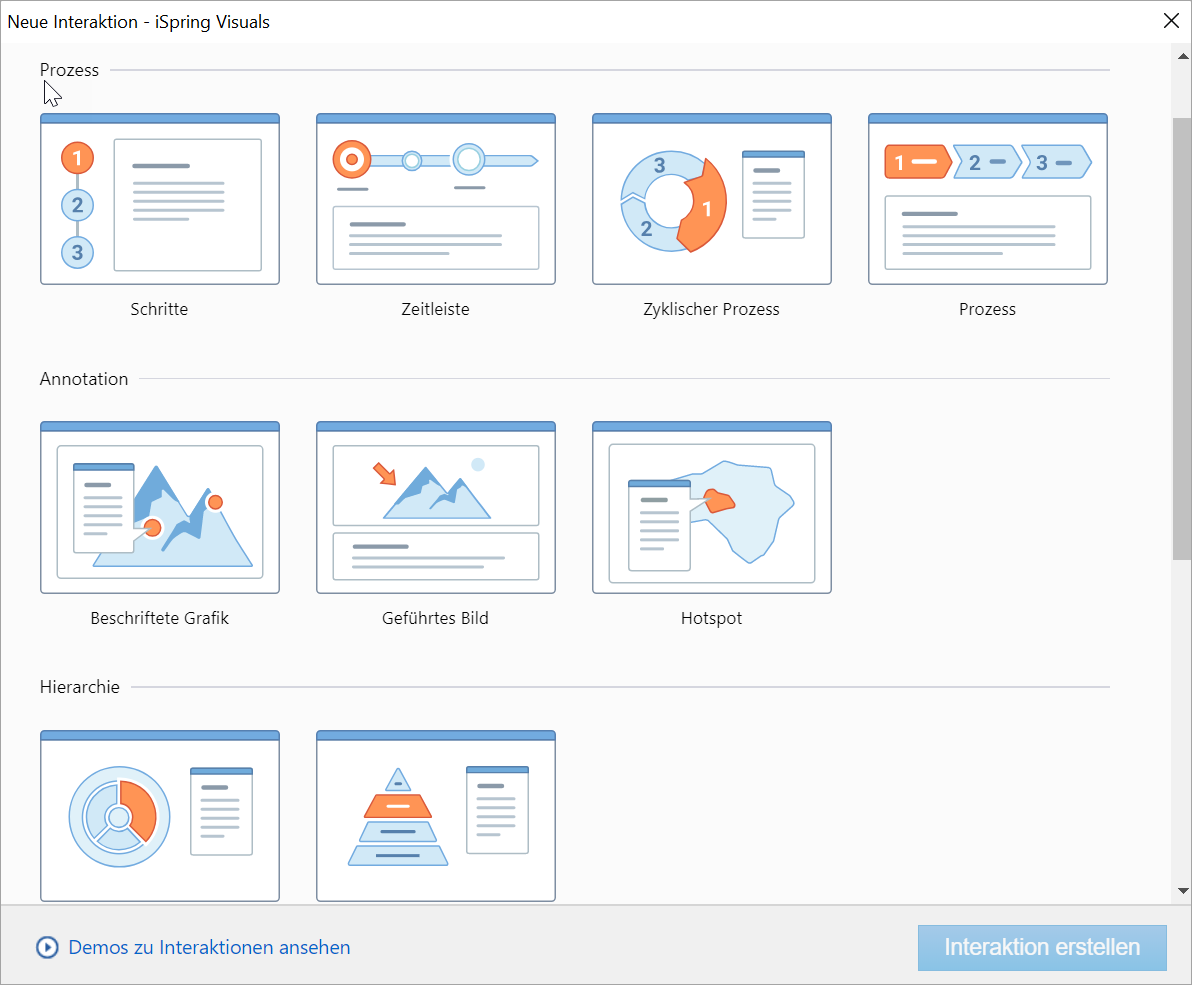The width and height of the screenshot is (1192, 985).
Task: Click the Zyklischer Prozess caption
Action: point(711,310)
